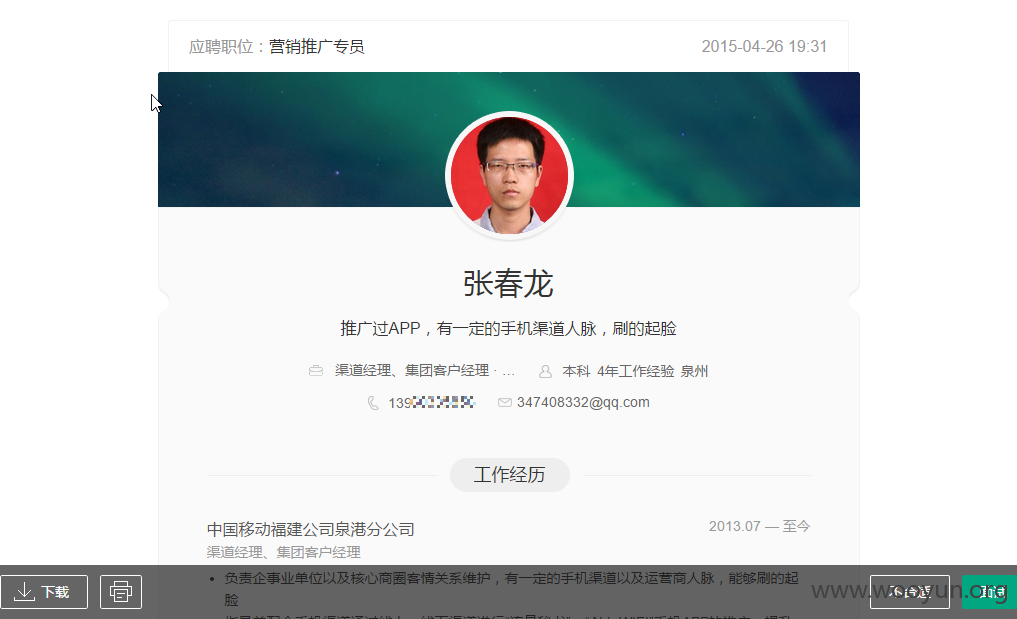Select the 工作经历 section heading
This screenshot has height=619, width=1017.
click(509, 475)
